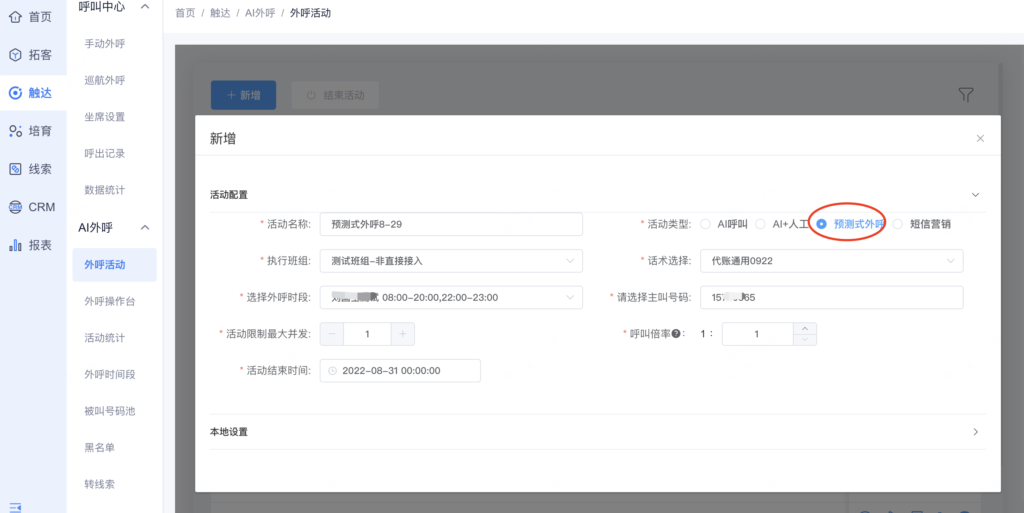The image size is (1024, 513).
Task: Select the AI呼叫 radio option
Action: (x=706, y=224)
